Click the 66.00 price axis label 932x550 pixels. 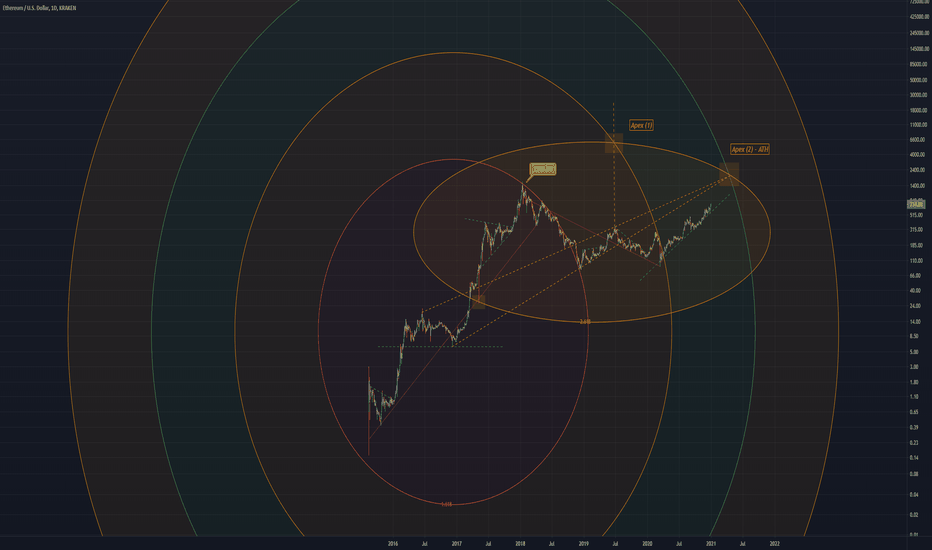[x=915, y=276]
